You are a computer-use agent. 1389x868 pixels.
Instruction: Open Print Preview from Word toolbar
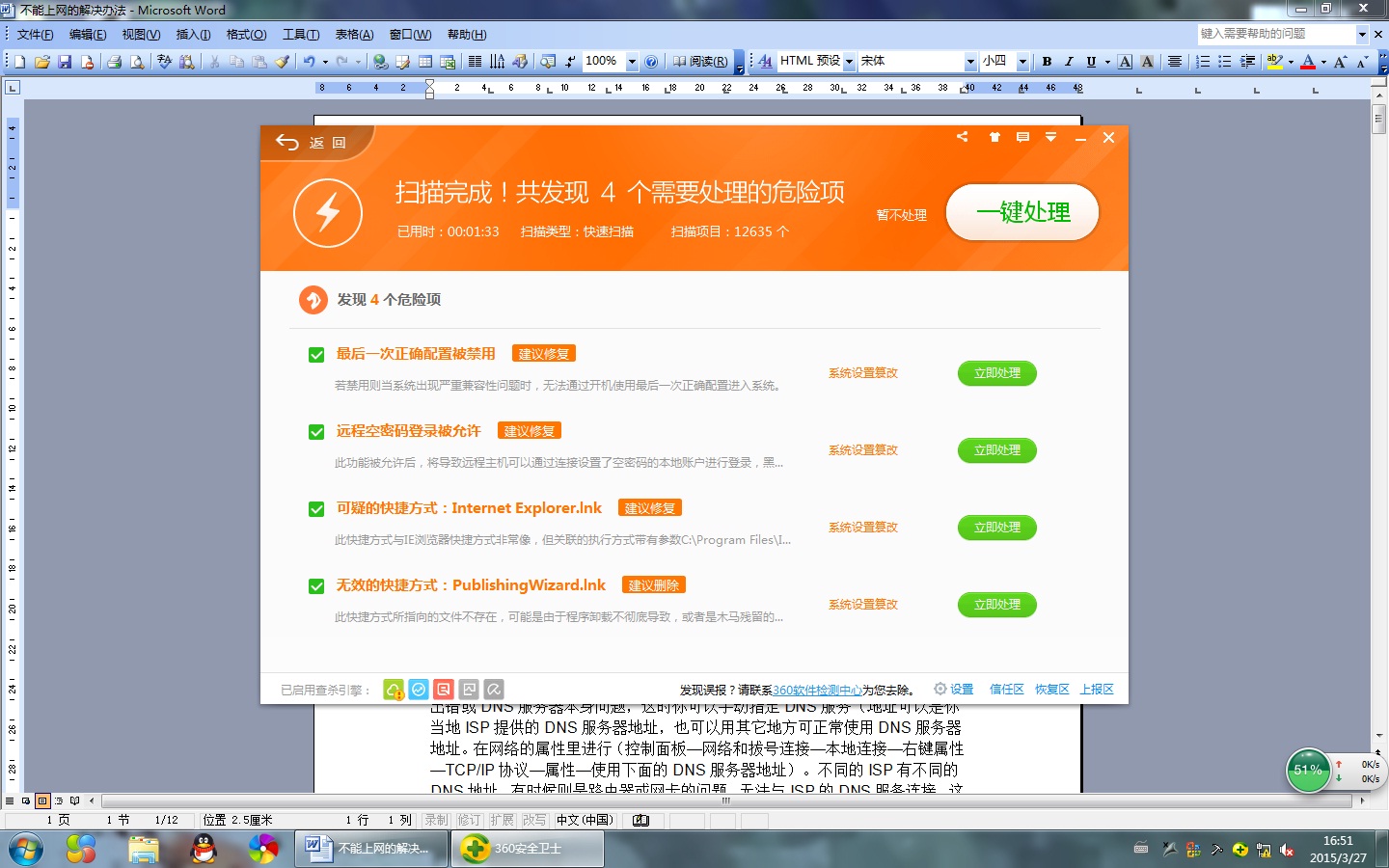click(x=137, y=62)
